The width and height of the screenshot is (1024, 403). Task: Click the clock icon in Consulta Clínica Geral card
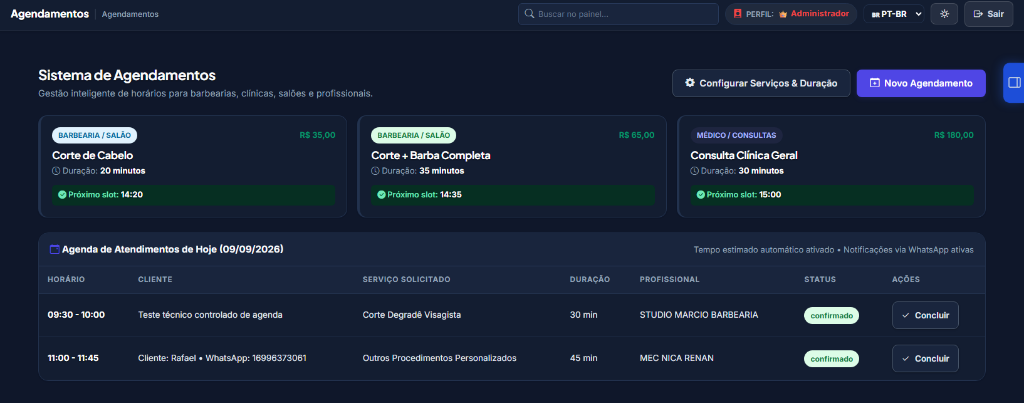[x=694, y=171]
